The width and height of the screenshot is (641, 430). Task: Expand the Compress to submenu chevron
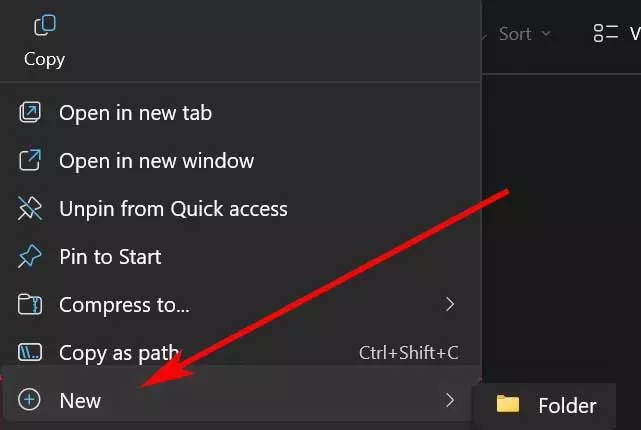[450, 304]
